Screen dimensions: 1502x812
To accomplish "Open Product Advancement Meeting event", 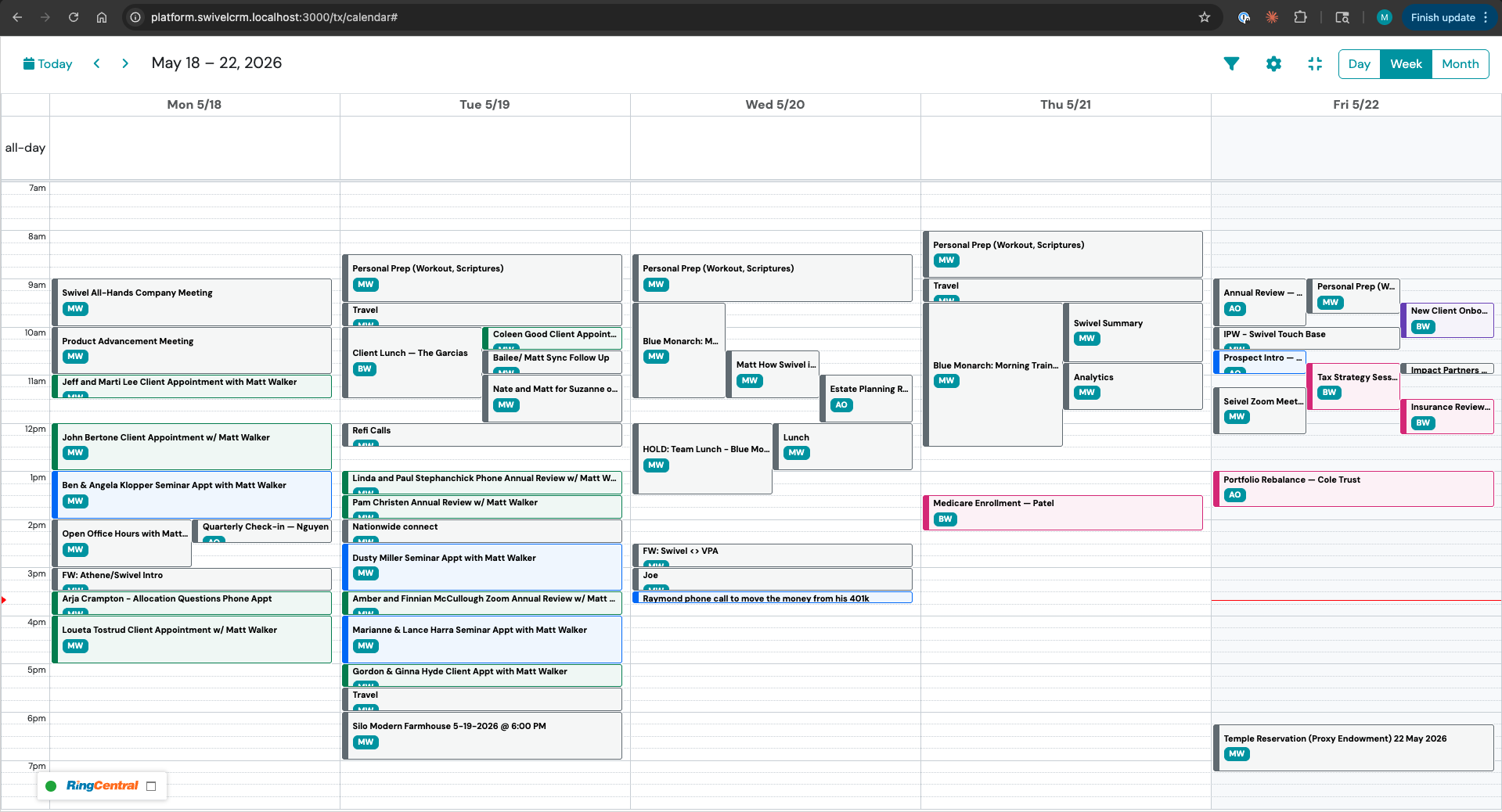I will pyautogui.click(x=192, y=350).
